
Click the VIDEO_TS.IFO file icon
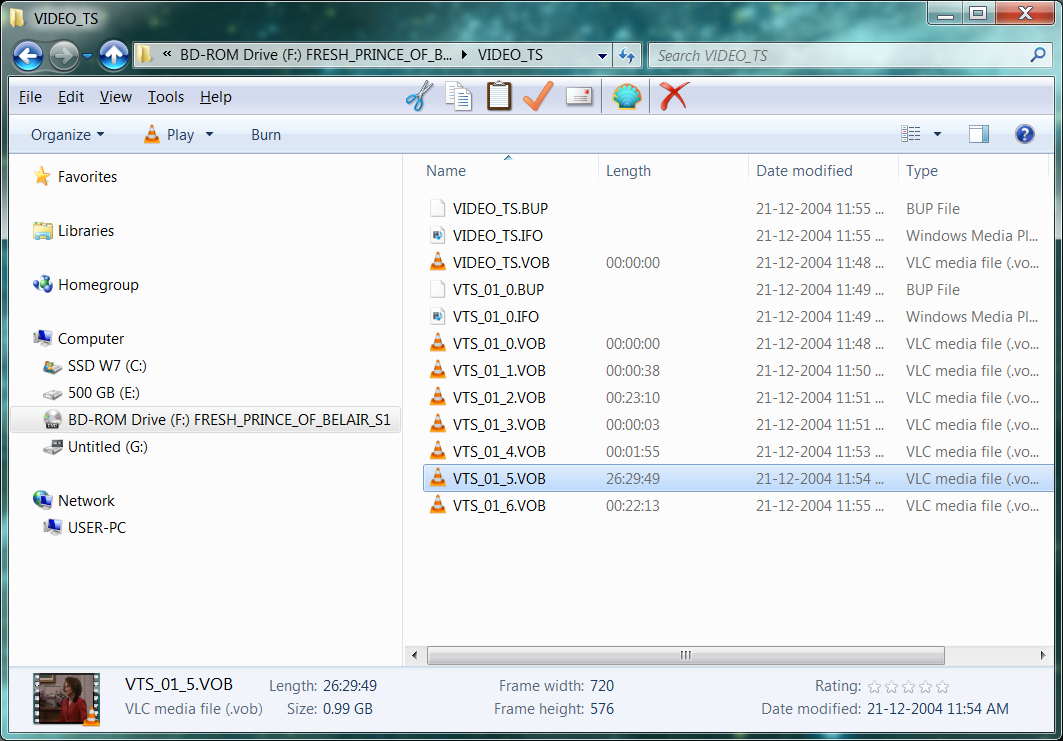[438, 235]
